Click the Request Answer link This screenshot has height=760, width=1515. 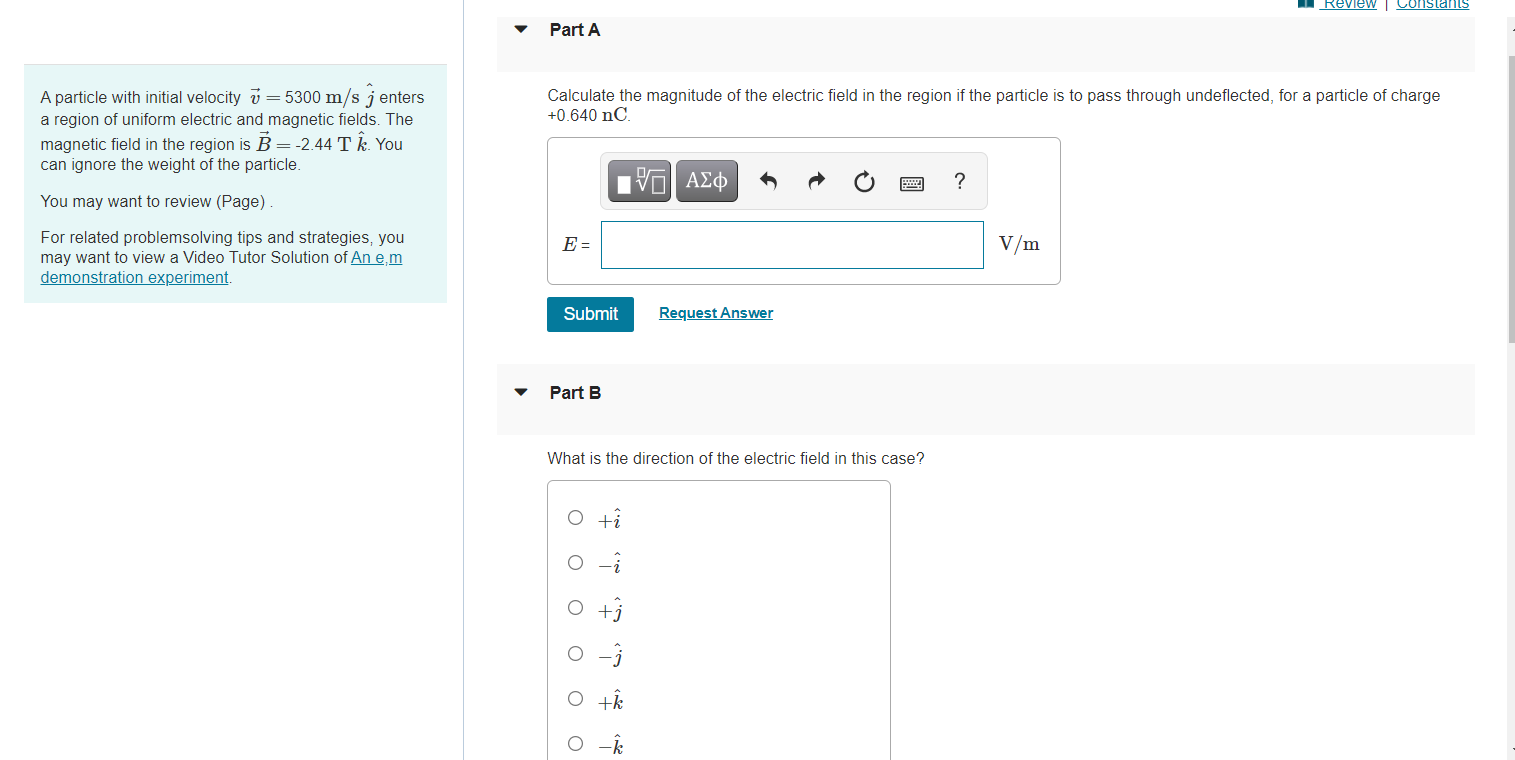(x=715, y=313)
